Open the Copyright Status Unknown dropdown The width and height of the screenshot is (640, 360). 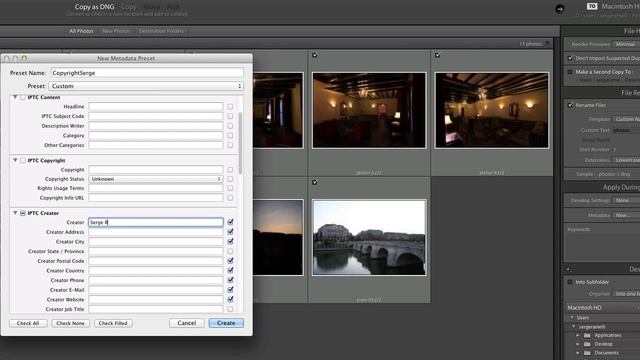[156, 179]
